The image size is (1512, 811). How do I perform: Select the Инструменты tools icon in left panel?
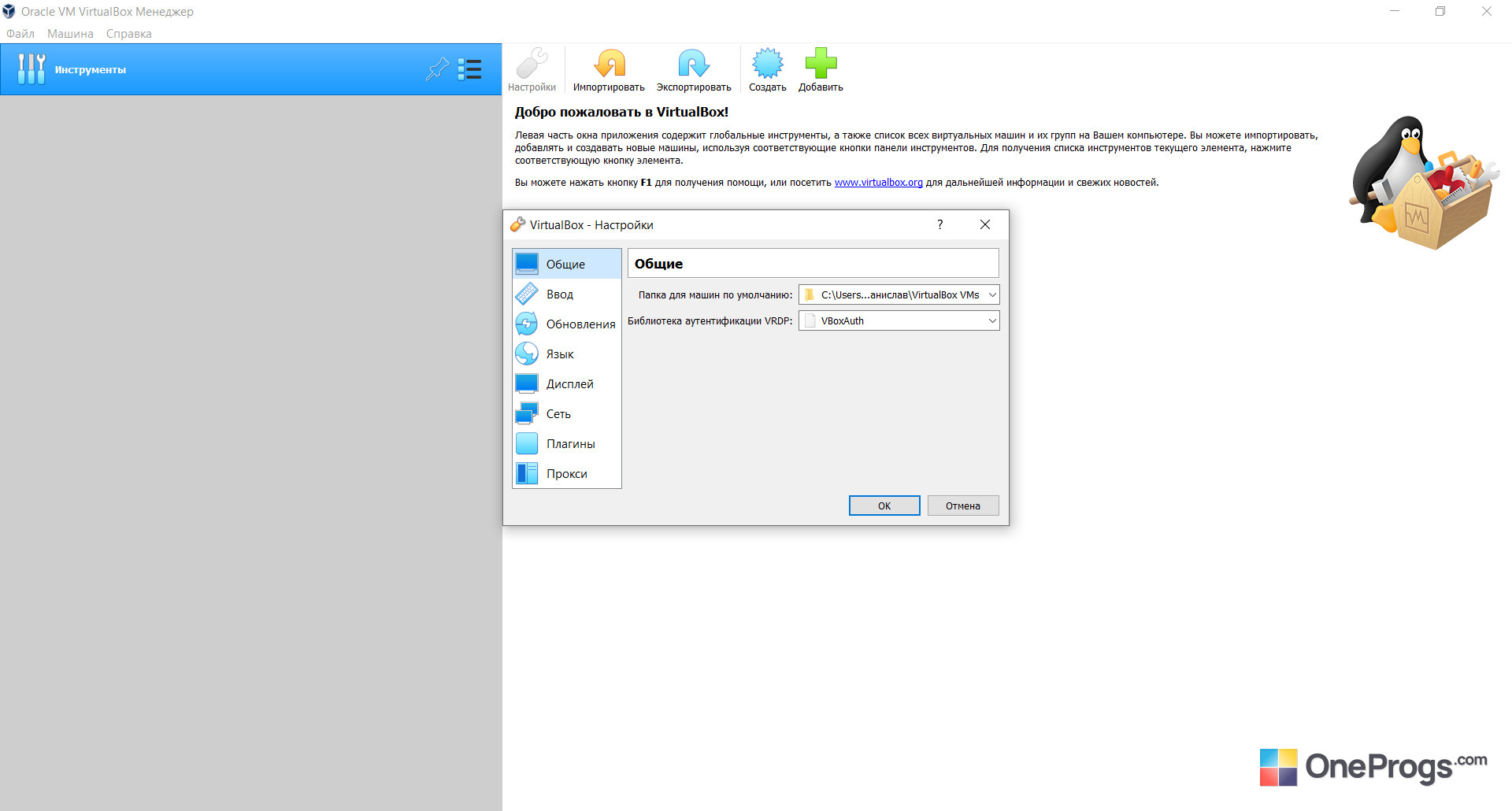tap(31, 69)
